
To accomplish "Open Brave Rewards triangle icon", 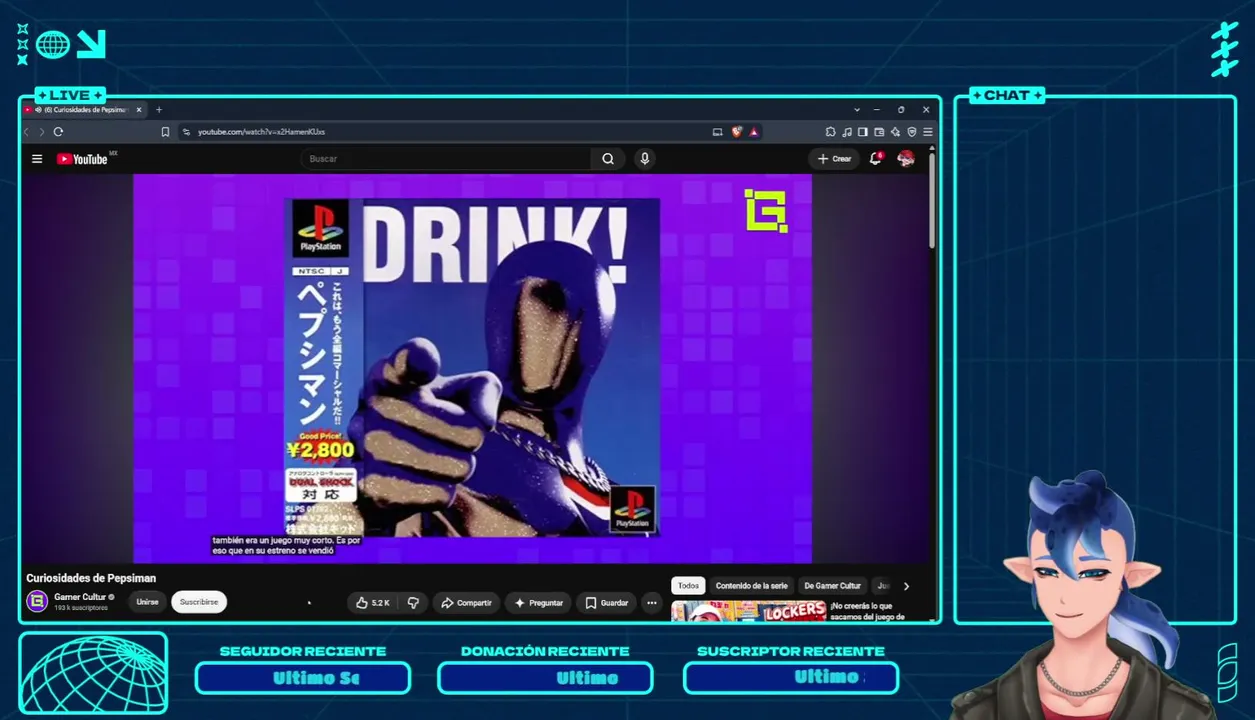I will 754,132.
